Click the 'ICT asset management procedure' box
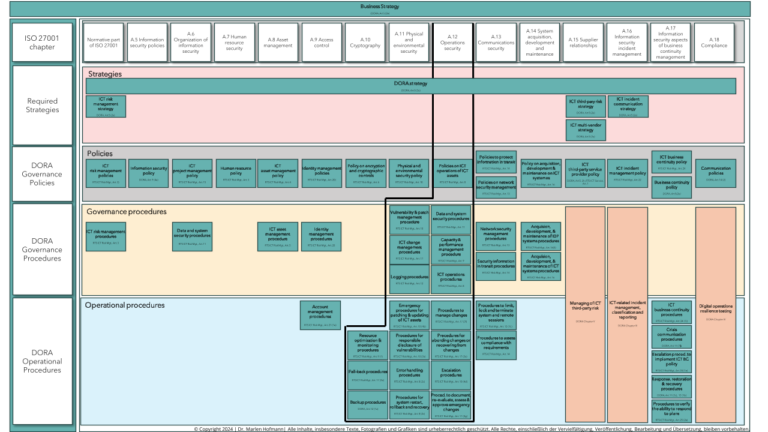This screenshot has width=768, height=432. coord(278,237)
